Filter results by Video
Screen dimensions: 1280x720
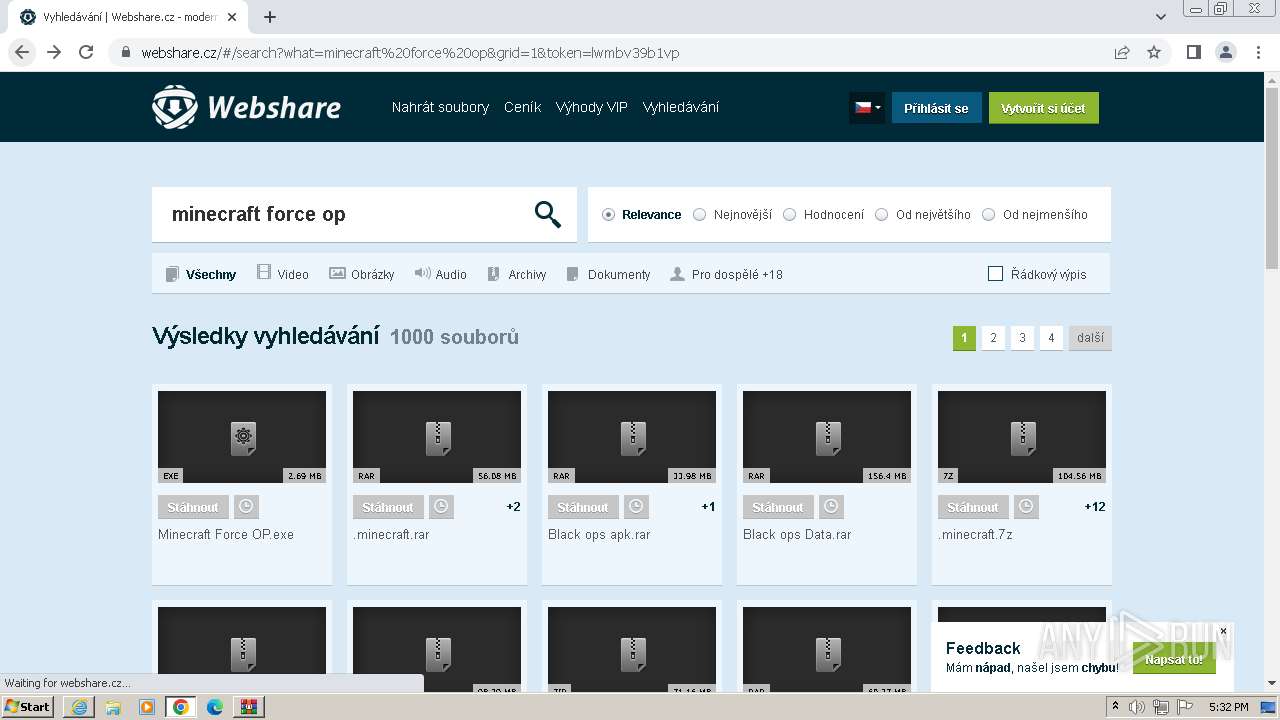(x=282, y=274)
